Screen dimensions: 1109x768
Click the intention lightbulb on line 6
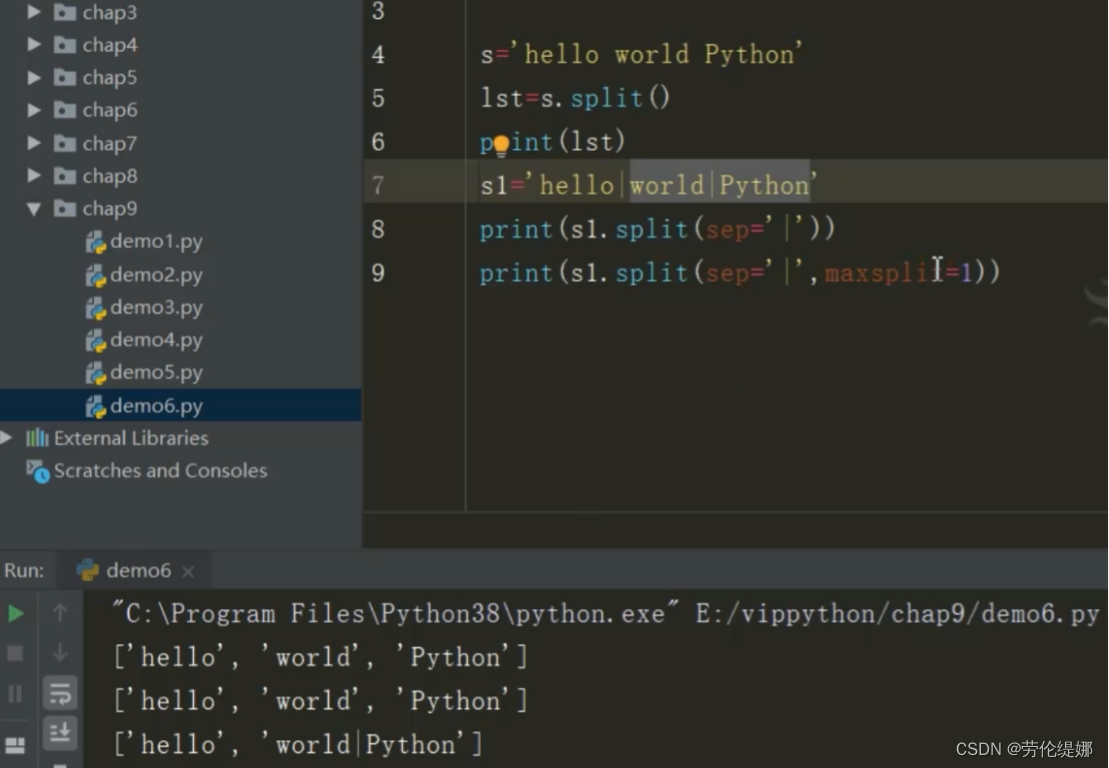point(501,146)
